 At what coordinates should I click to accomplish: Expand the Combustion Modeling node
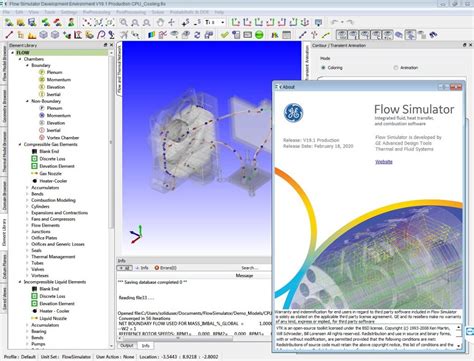27,200
